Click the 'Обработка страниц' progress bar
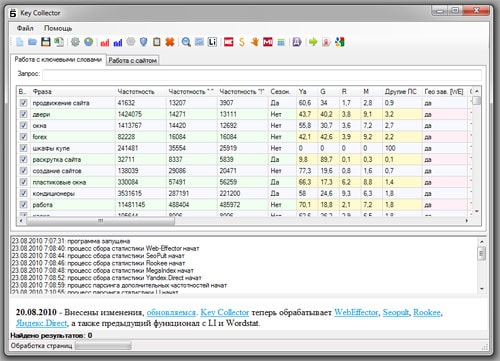Image resolution: width=500 pixels, height=361 pixels. (x=103, y=346)
